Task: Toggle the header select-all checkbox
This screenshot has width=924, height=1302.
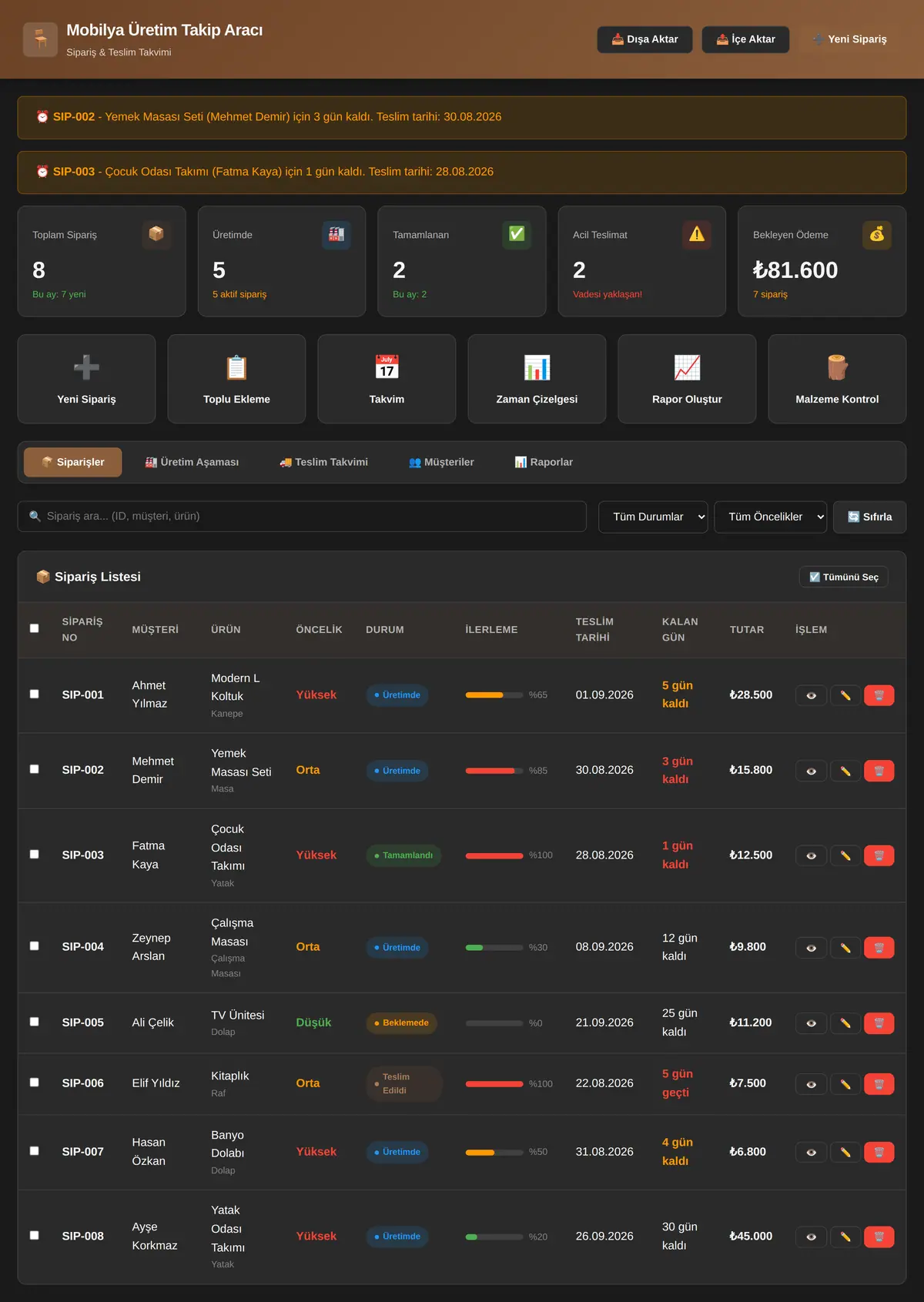Action: click(34, 628)
